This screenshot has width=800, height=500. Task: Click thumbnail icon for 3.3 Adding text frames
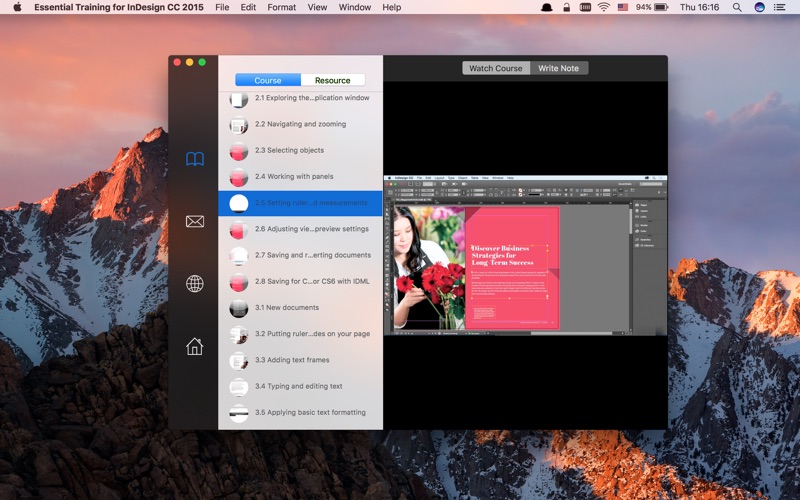tap(238, 361)
